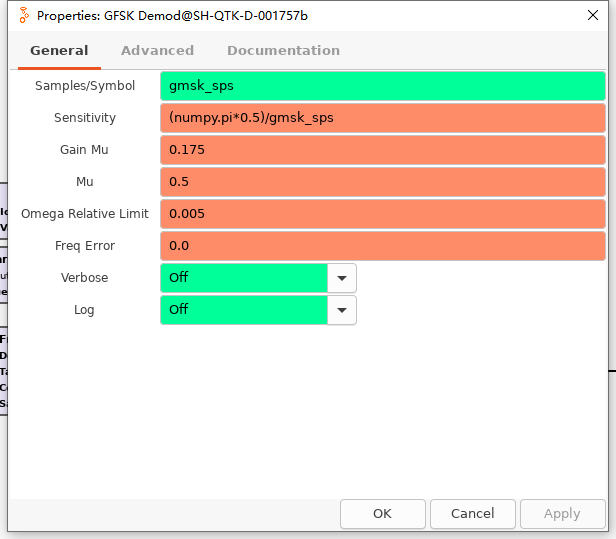The width and height of the screenshot is (616, 539).
Task: Click the Cancel button
Action: click(473, 514)
